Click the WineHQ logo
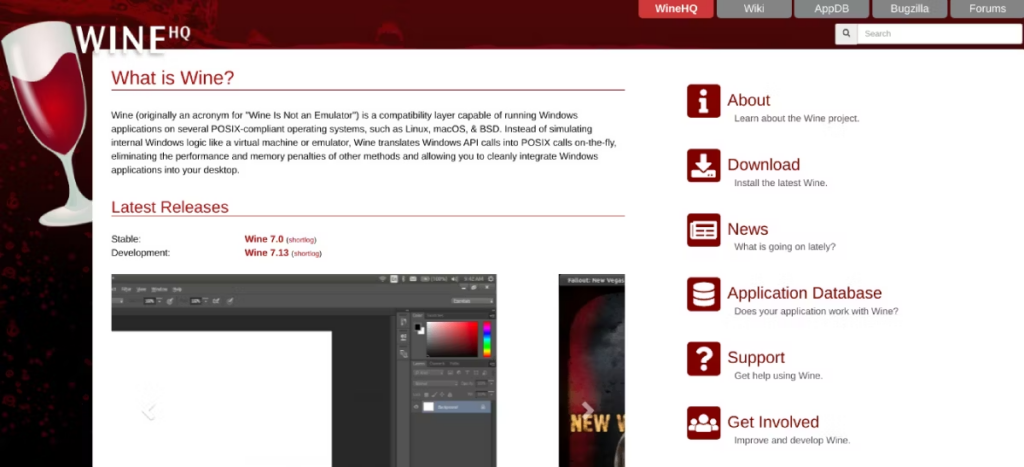This screenshot has width=1024, height=467. pyautogui.click(x=133, y=39)
